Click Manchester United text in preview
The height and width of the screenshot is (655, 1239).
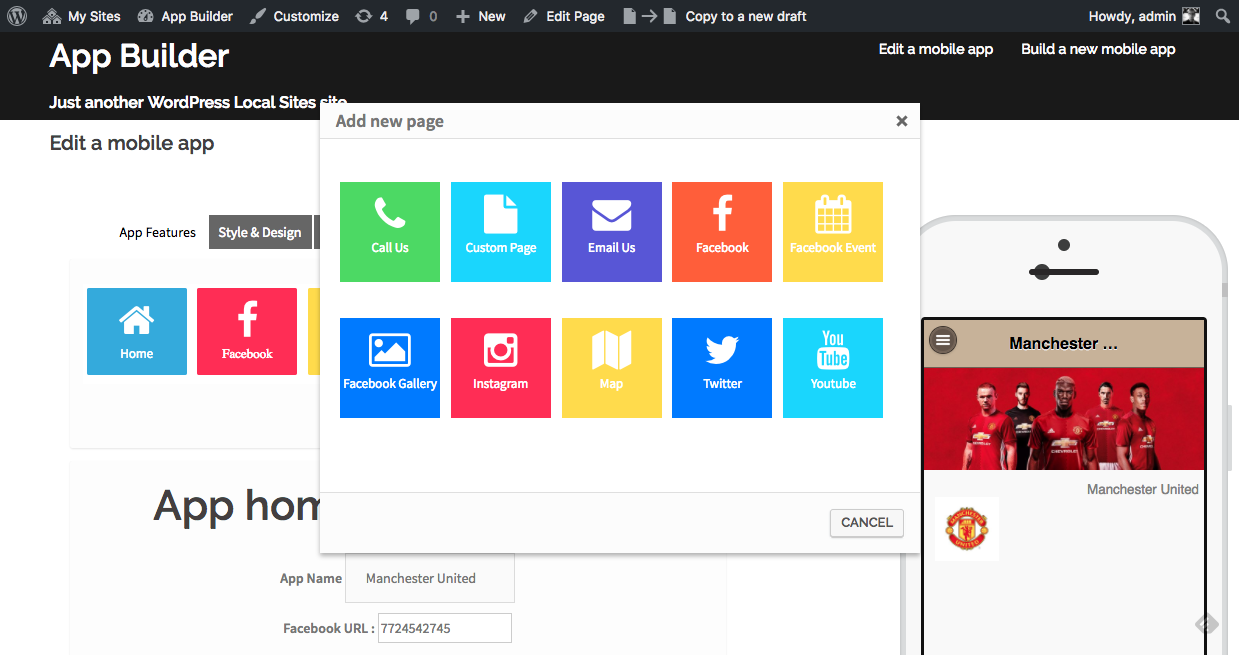pos(1142,490)
